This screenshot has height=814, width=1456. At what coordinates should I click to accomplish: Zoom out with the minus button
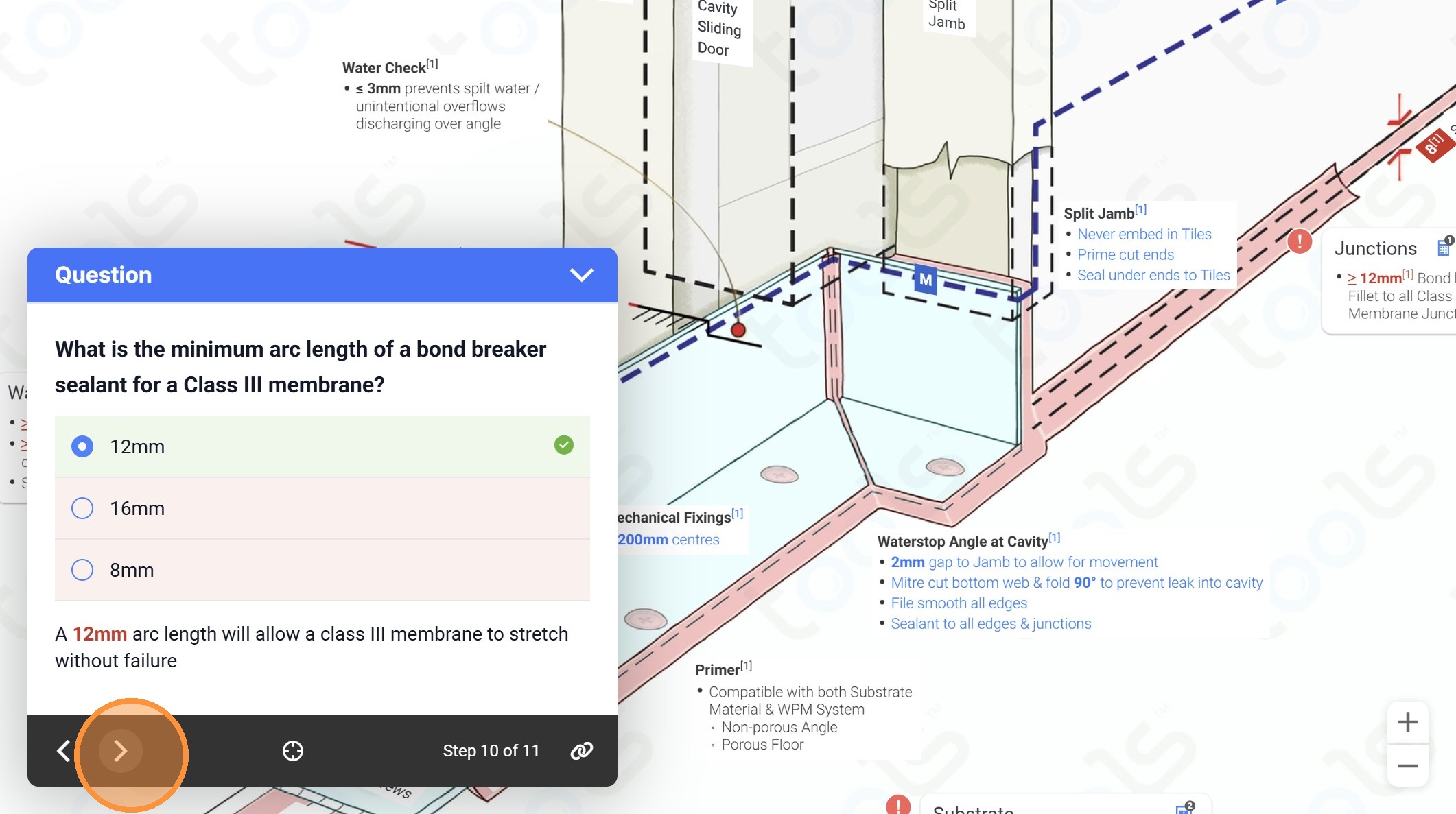pyautogui.click(x=1407, y=766)
